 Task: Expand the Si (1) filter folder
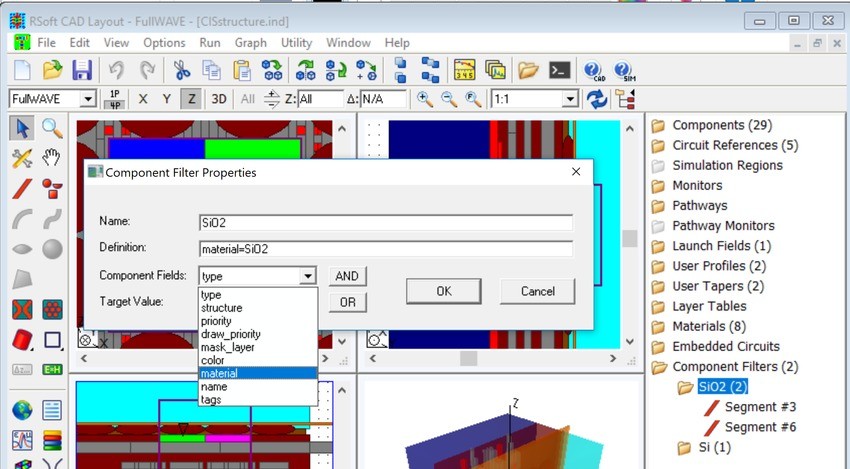[684, 447]
